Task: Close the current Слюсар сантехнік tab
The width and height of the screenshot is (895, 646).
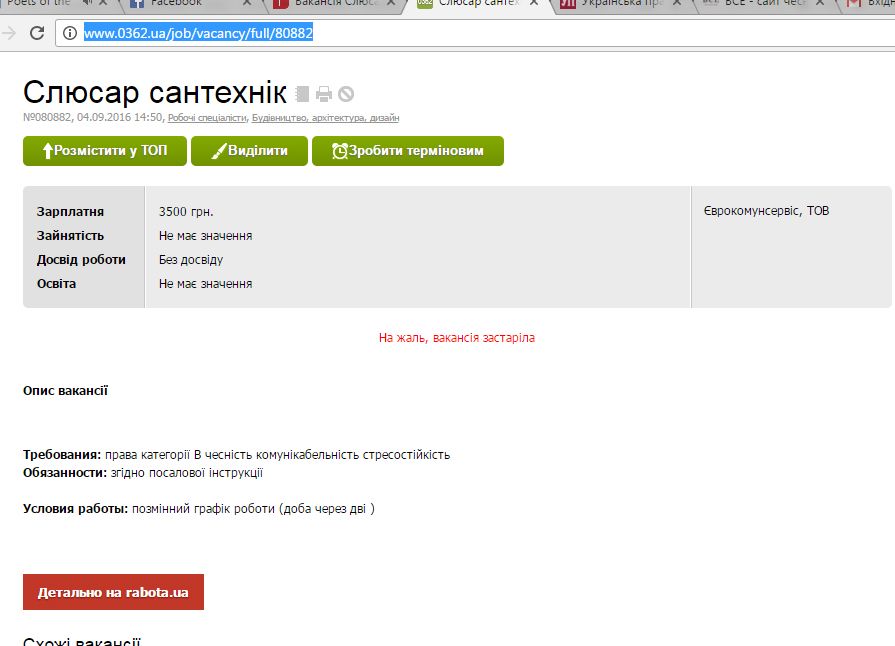Action: pyautogui.click(x=537, y=4)
